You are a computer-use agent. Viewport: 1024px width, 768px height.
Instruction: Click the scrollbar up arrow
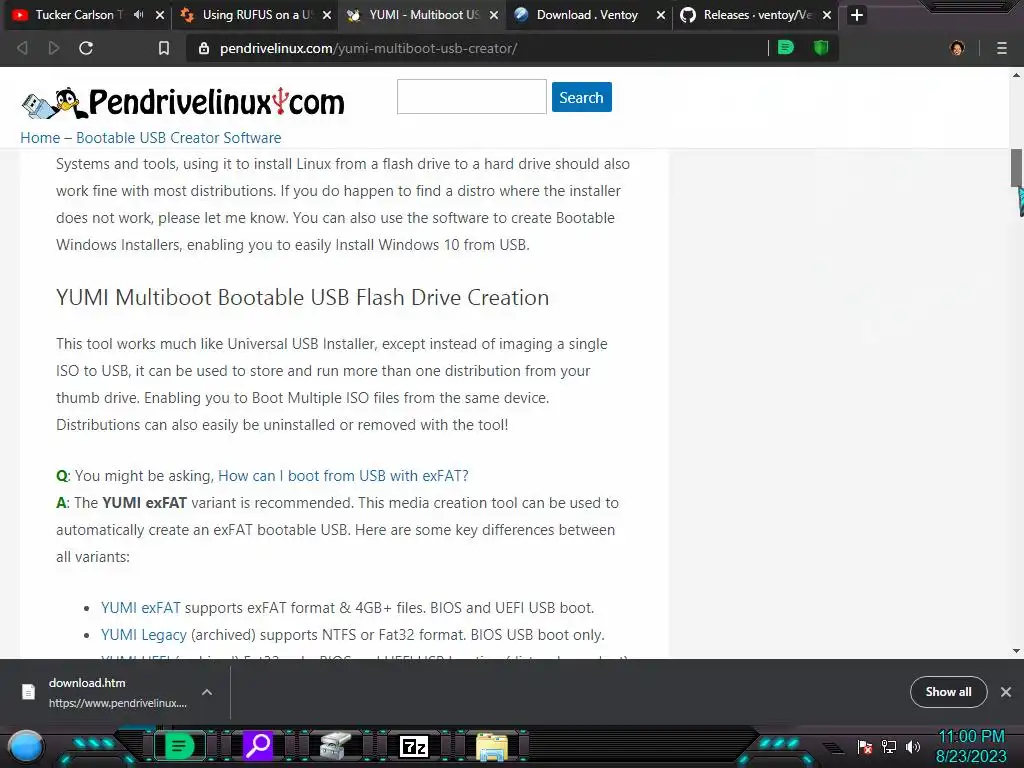pos(1017,74)
